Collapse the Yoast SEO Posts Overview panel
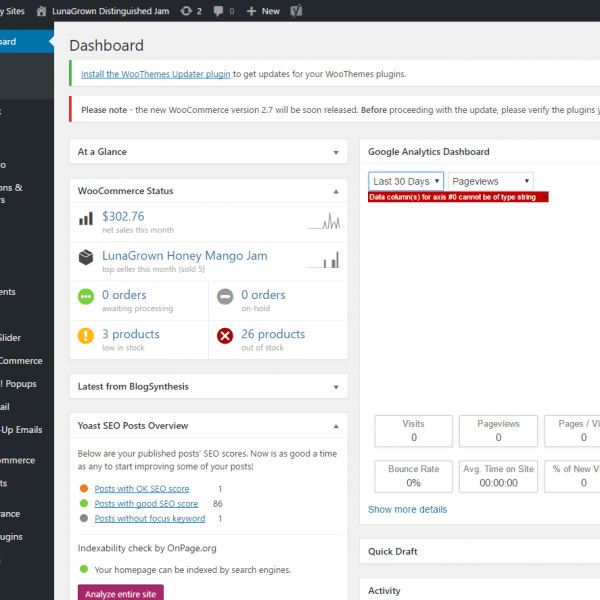Image resolution: width=600 pixels, height=600 pixels. (x=336, y=426)
